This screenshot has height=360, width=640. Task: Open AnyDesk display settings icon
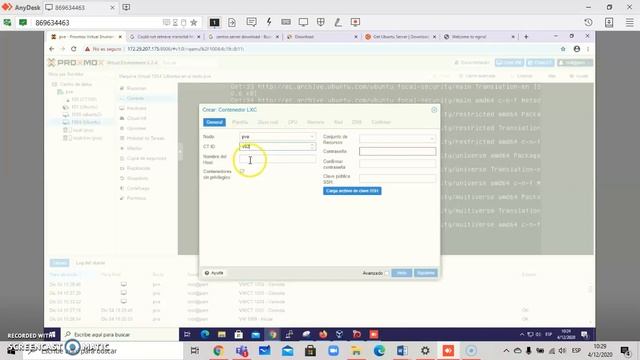(303, 22)
